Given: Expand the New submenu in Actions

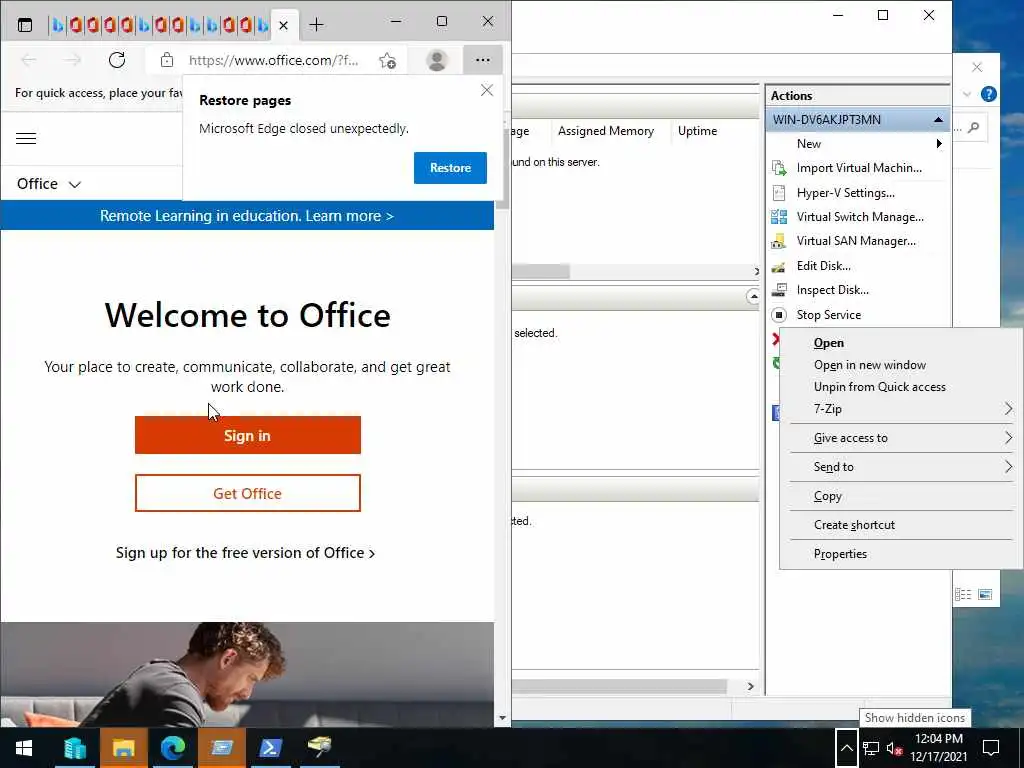Looking at the screenshot, I should click(939, 144).
